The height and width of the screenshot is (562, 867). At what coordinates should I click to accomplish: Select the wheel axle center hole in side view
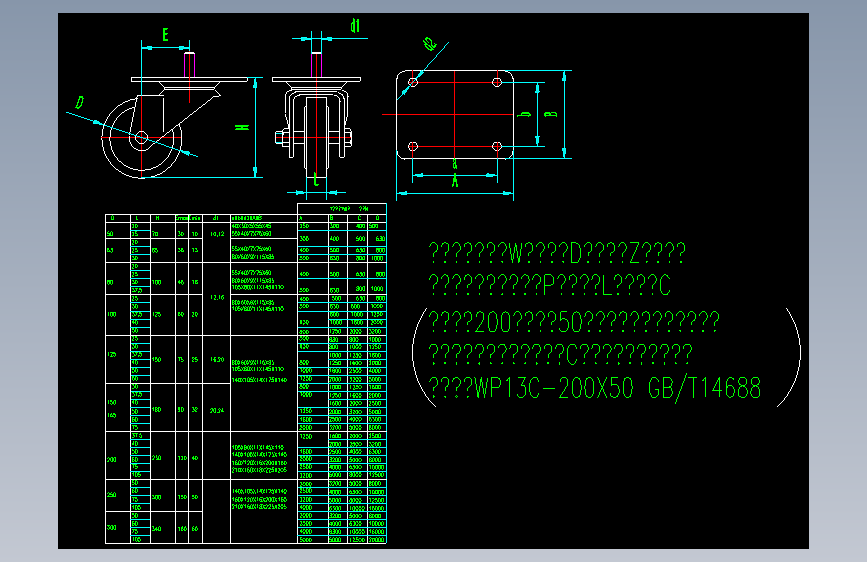142,137
